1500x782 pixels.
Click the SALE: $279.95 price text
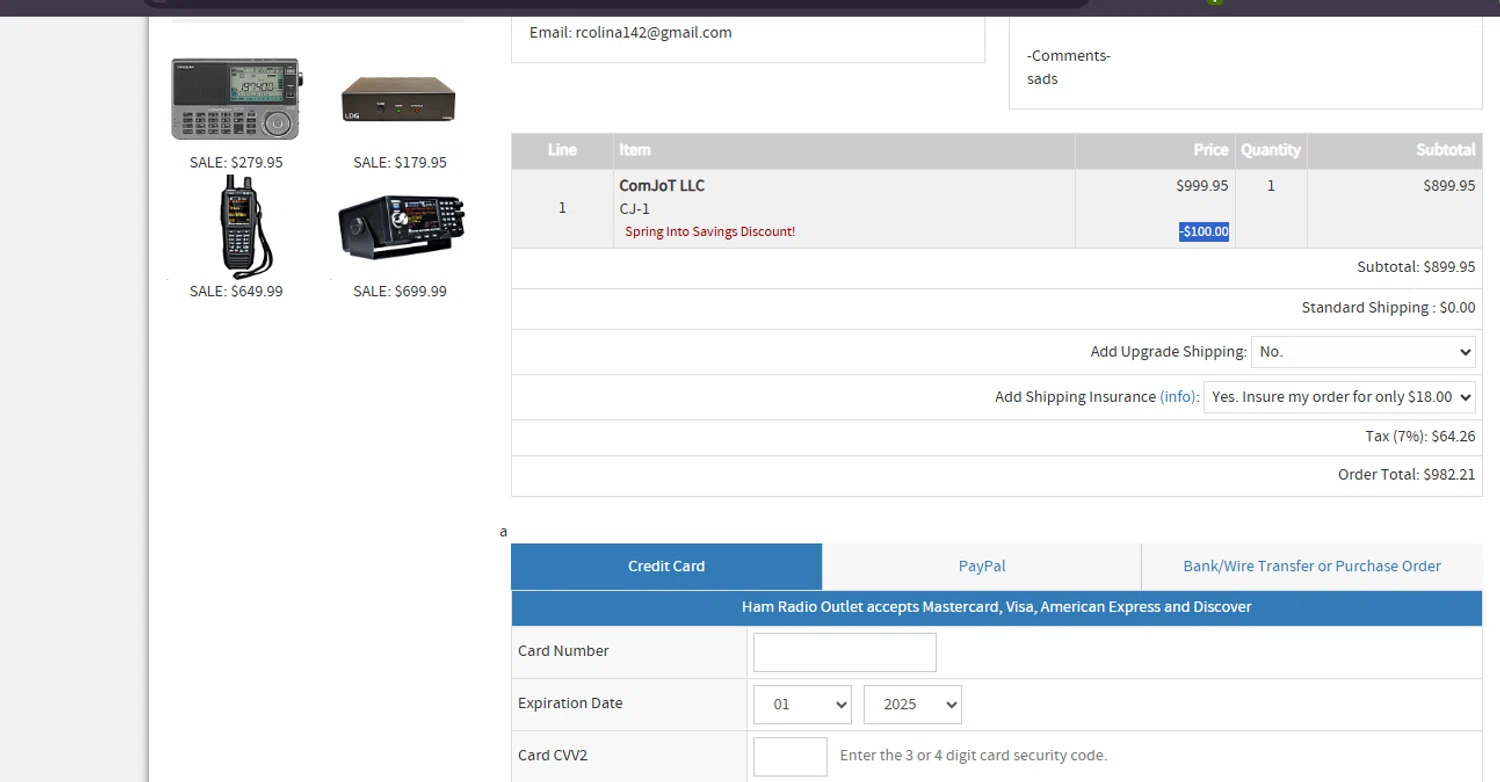pyautogui.click(x=236, y=162)
